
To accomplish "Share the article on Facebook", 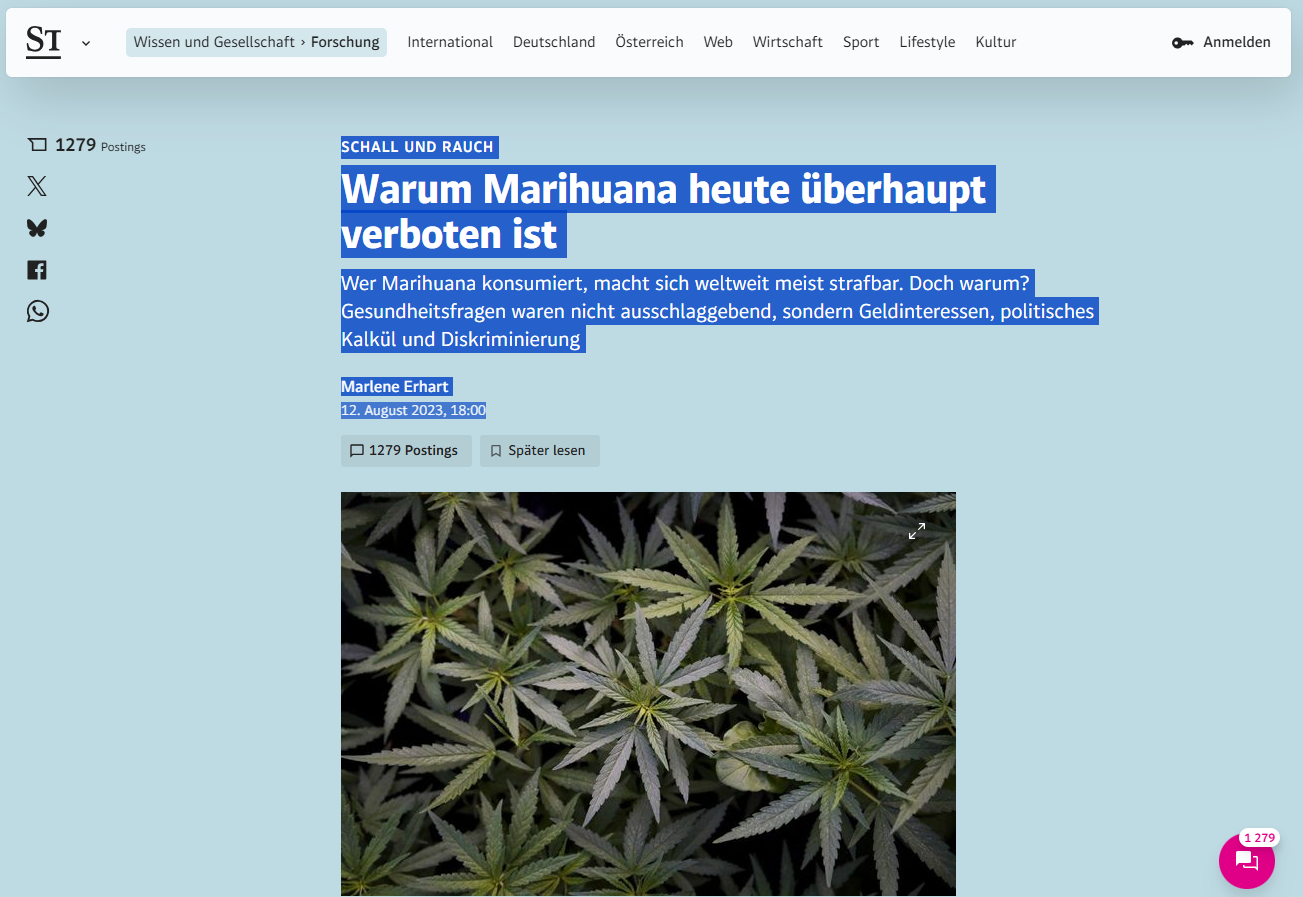I will tap(37, 270).
